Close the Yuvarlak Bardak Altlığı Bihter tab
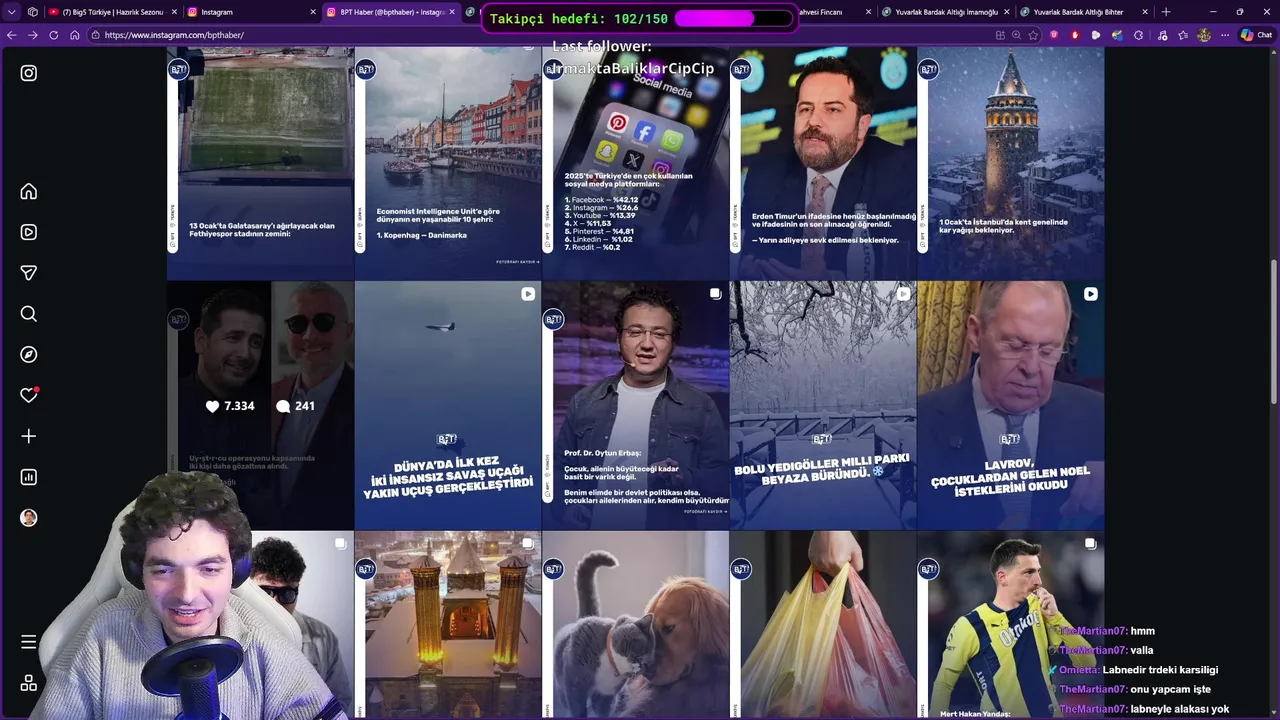This screenshot has height=720, width=1280. coord(1145,12)
